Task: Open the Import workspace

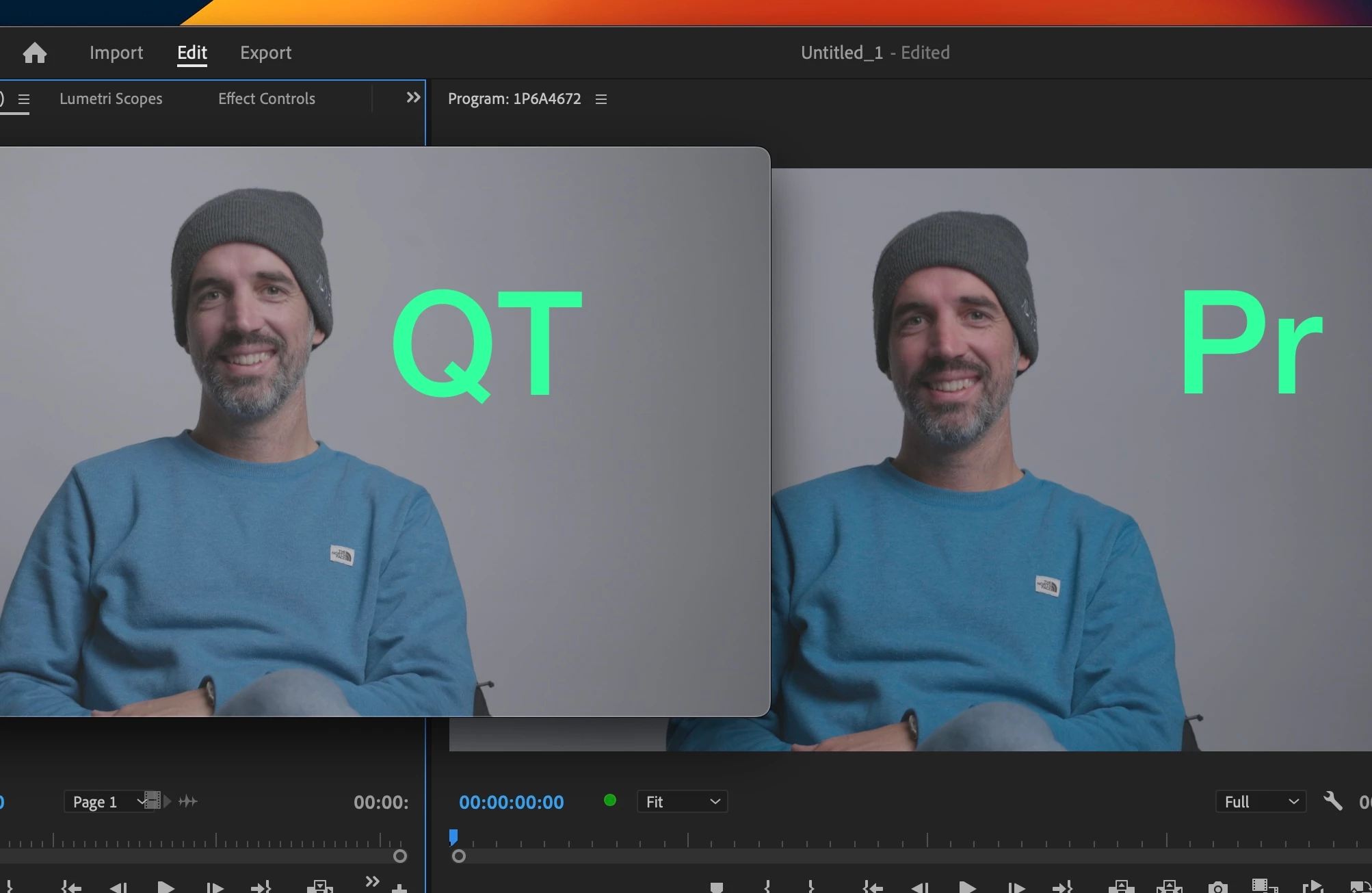Action: 116,53
